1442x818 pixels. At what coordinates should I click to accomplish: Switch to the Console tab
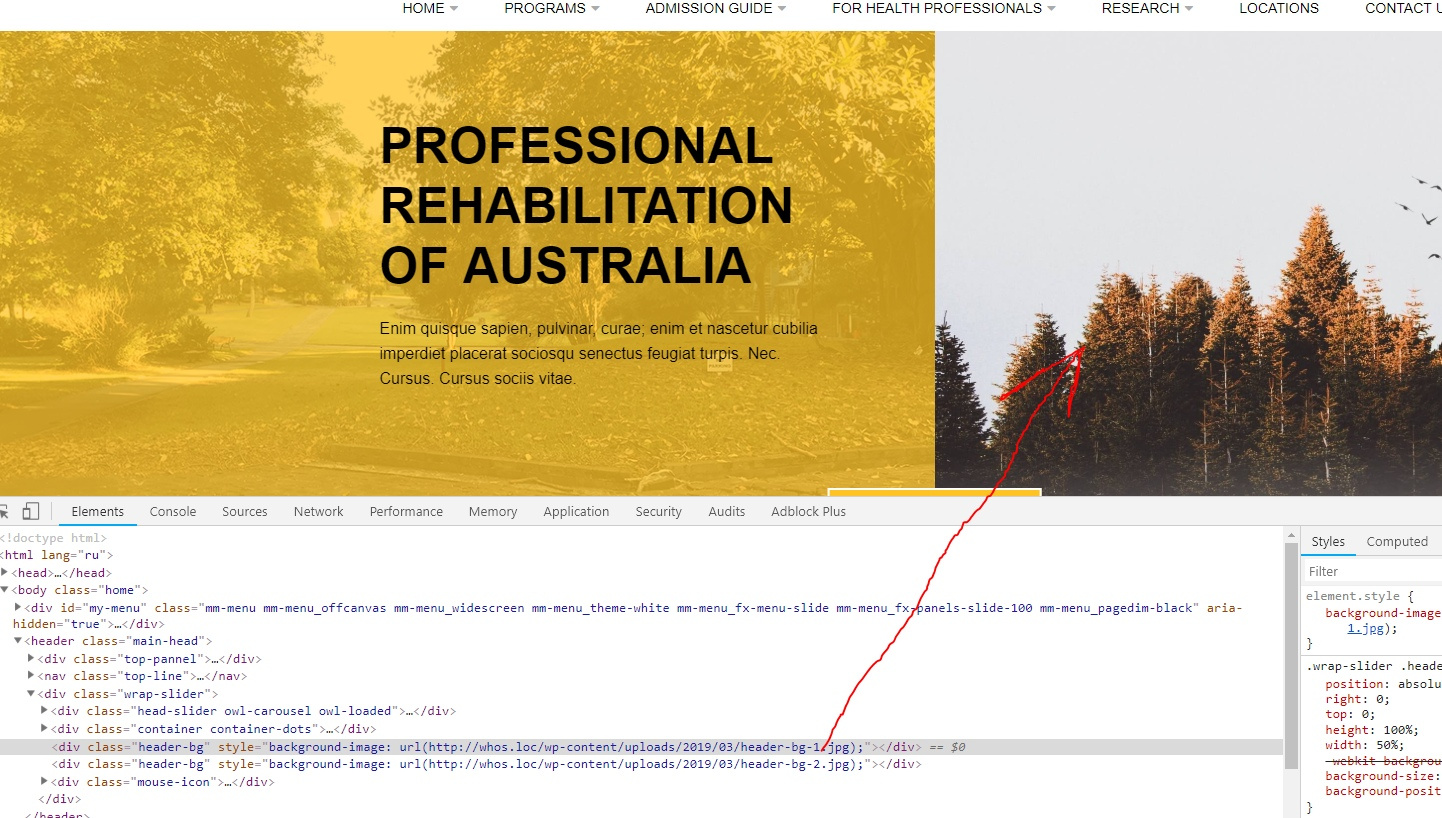coord(173,511)
